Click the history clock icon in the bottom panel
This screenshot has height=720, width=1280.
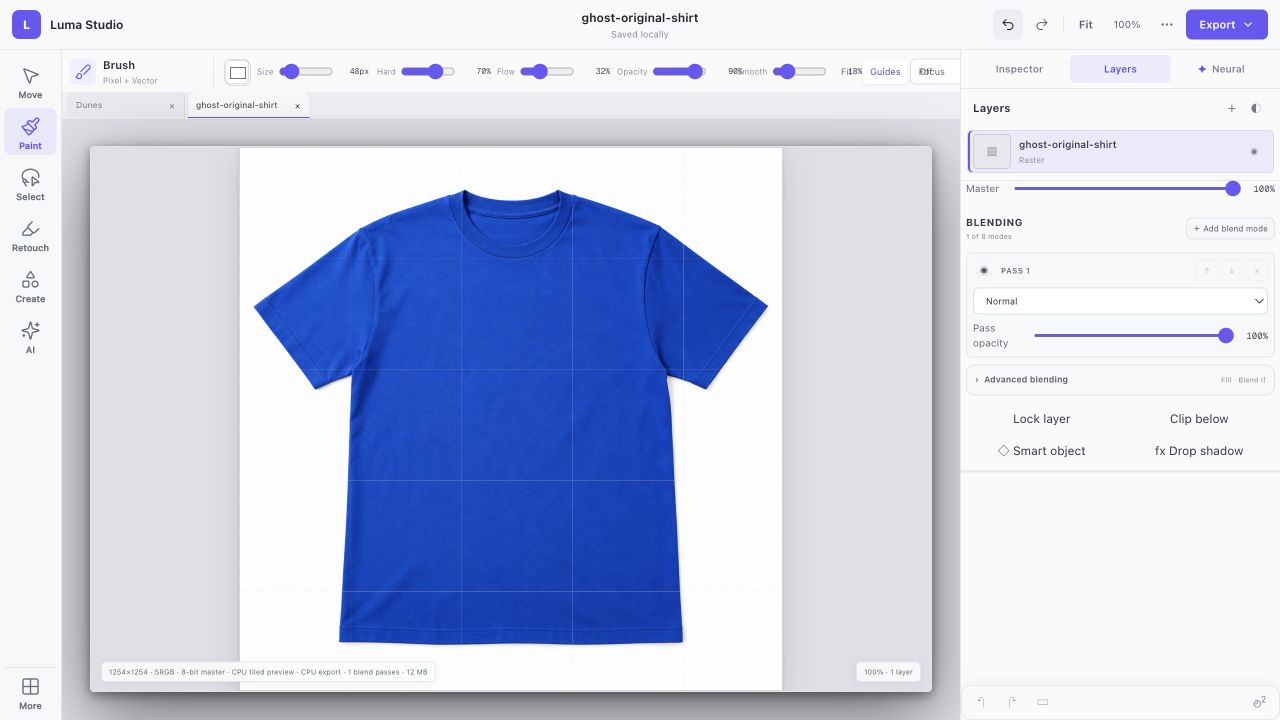coord(1260,702)
